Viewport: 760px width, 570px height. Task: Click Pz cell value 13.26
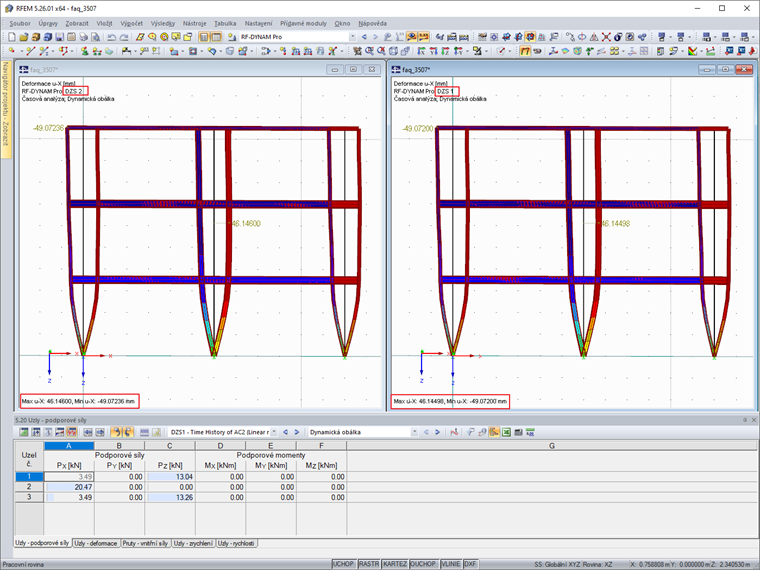click(x=170, y=497)
